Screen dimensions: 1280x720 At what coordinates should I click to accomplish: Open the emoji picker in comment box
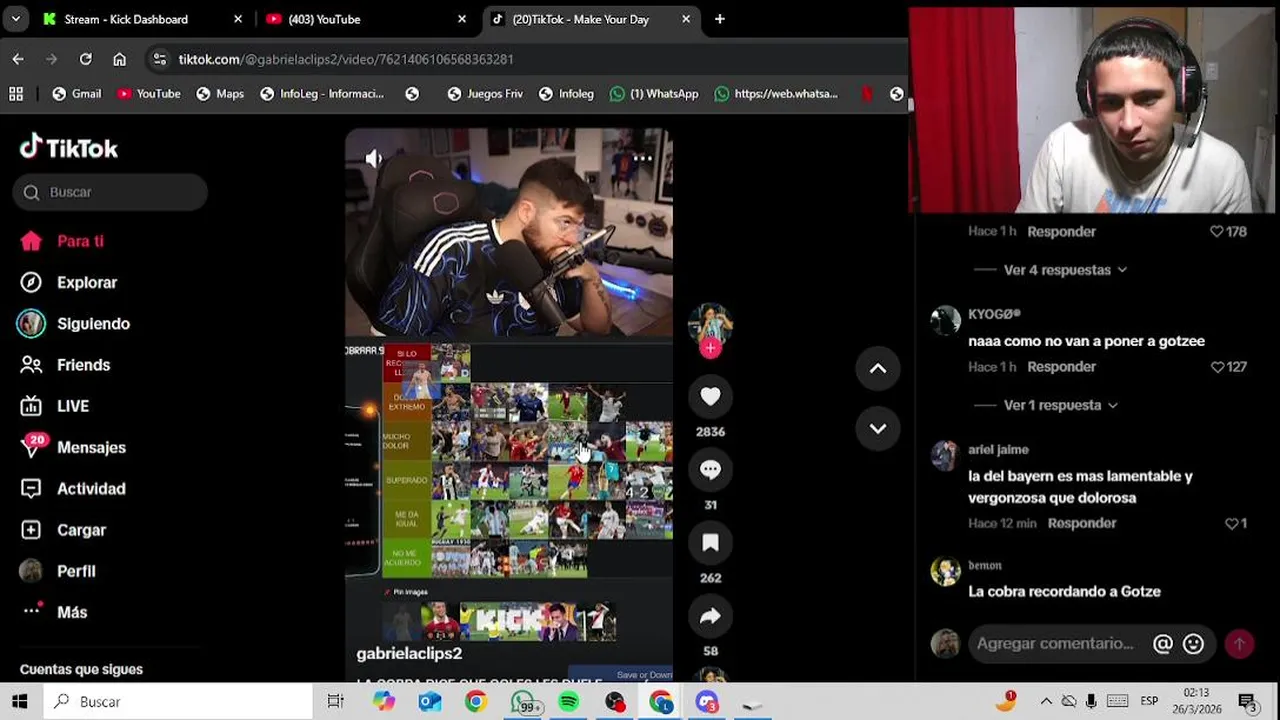[x=1193, y=644]
